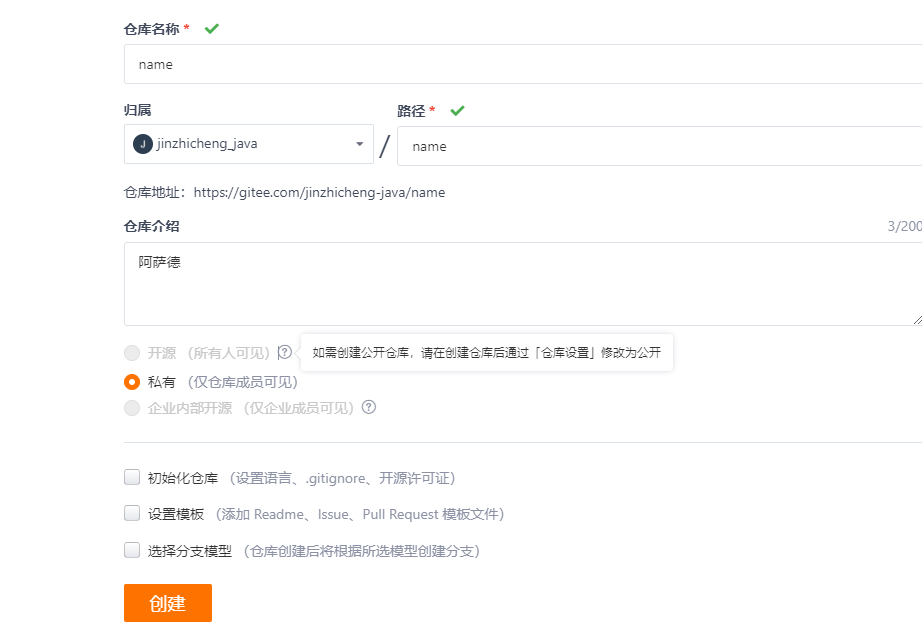Click inside the 仓库介绍 textarea
The image size is (922, 627).
click(523, 284)
